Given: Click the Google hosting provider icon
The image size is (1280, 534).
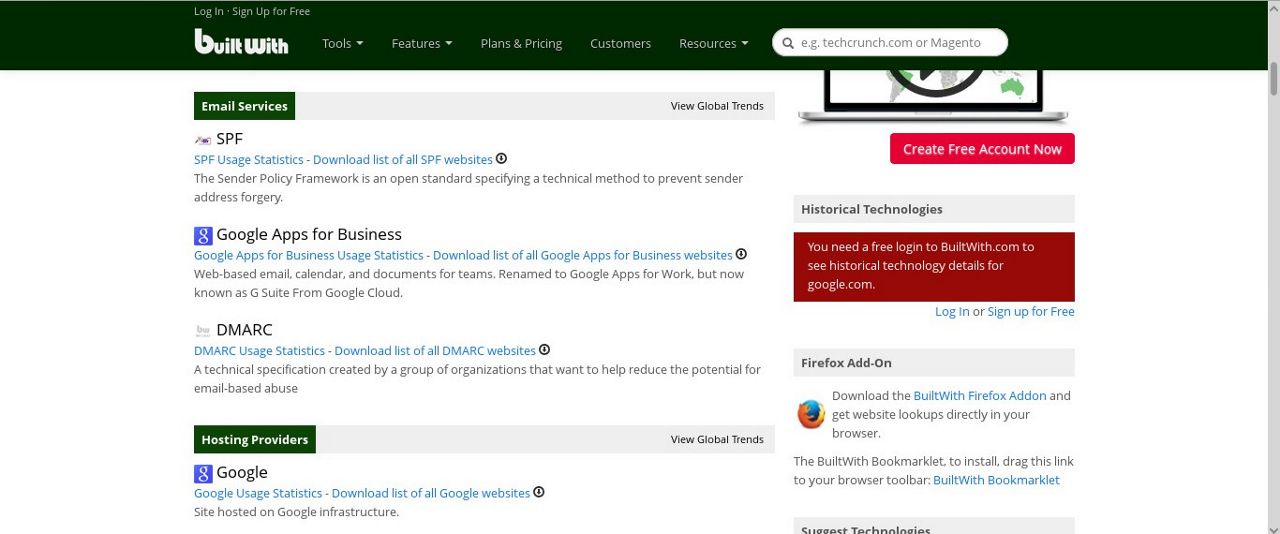Looking at the screenshot, I should pyautogui.click(x=203, y=474).
